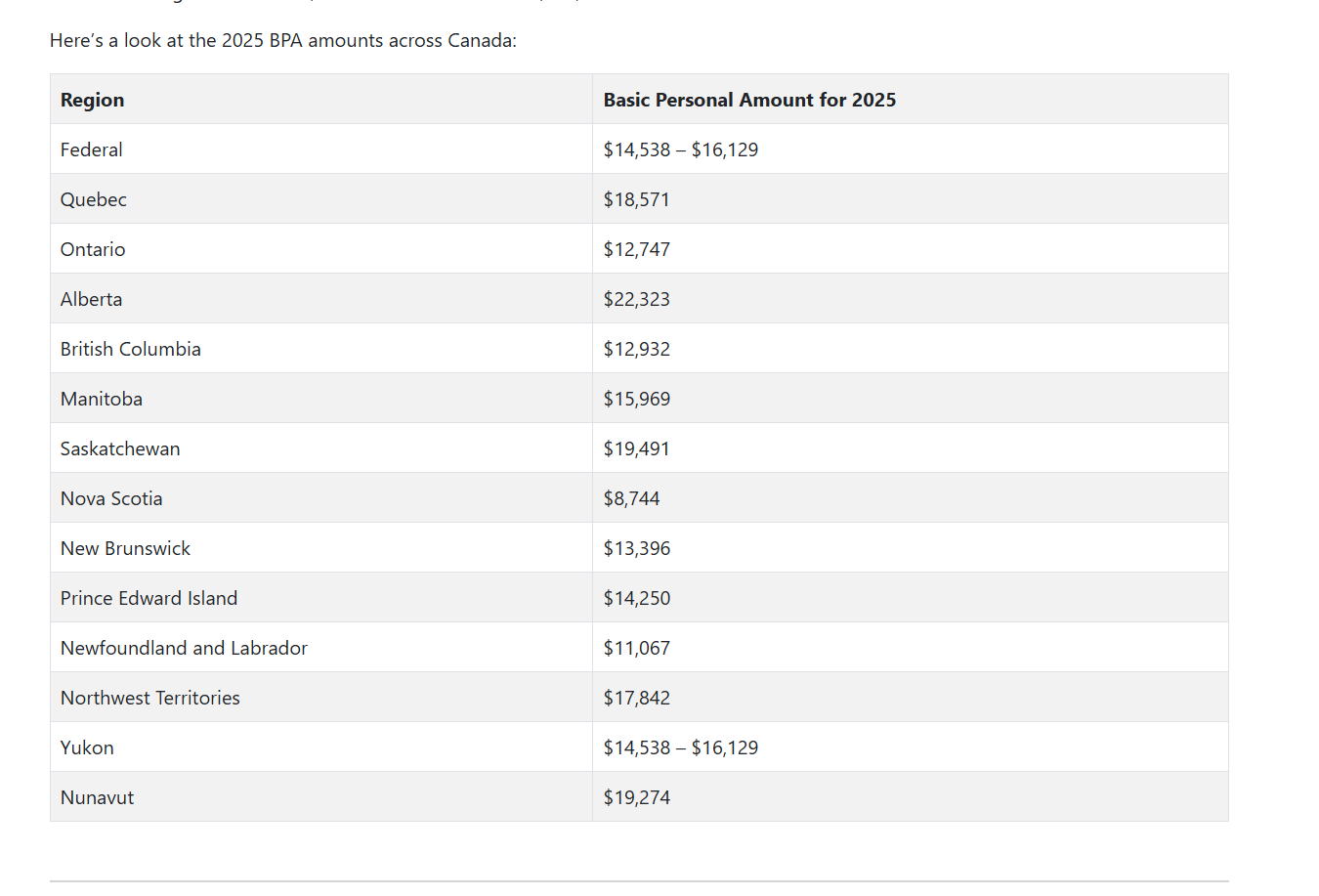Screen dimensions: 1319x896
Task: Click the Ontario amount $12,747
Action: (637, 248)
